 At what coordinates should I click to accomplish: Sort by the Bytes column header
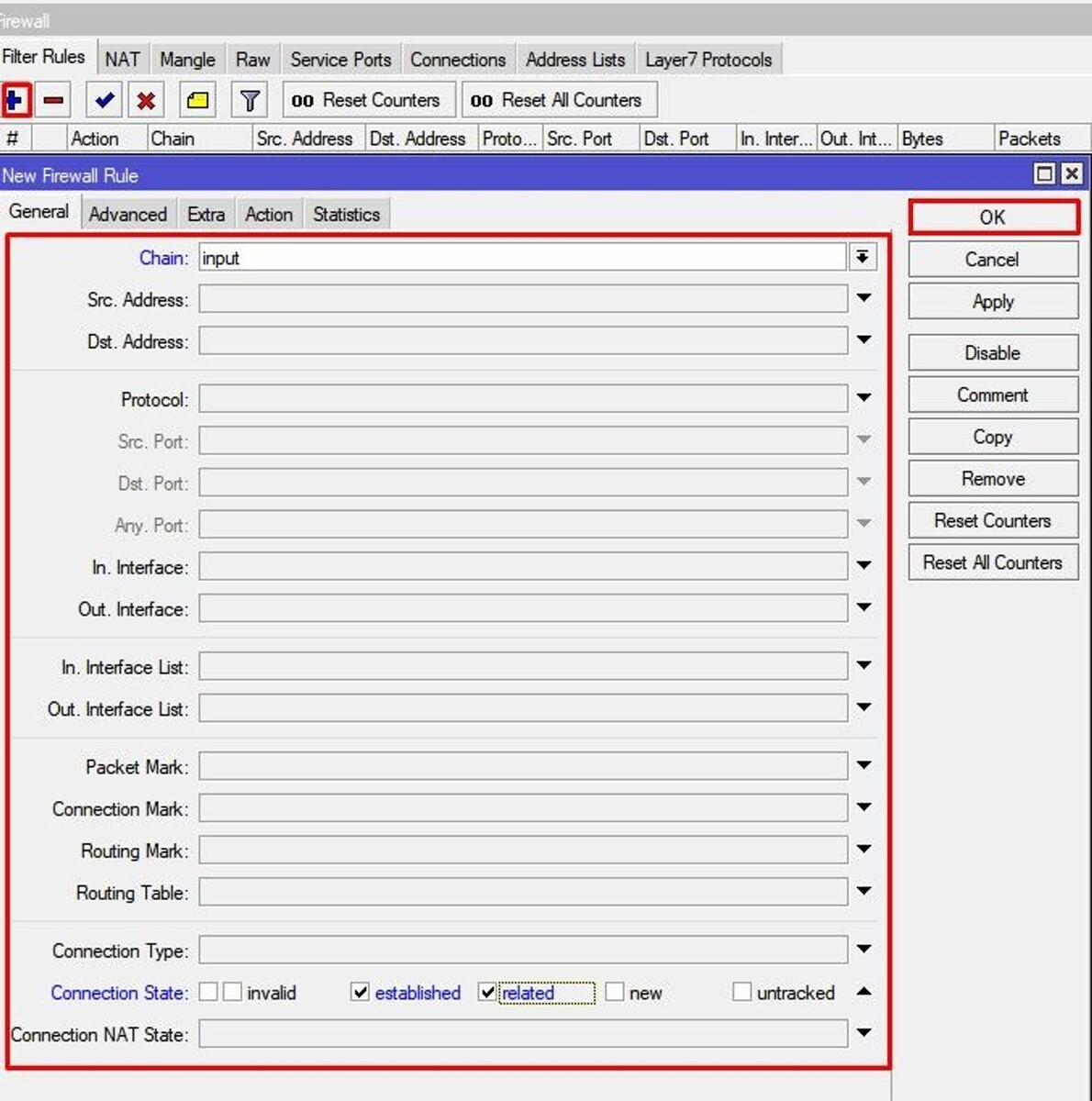coord(946,139)
